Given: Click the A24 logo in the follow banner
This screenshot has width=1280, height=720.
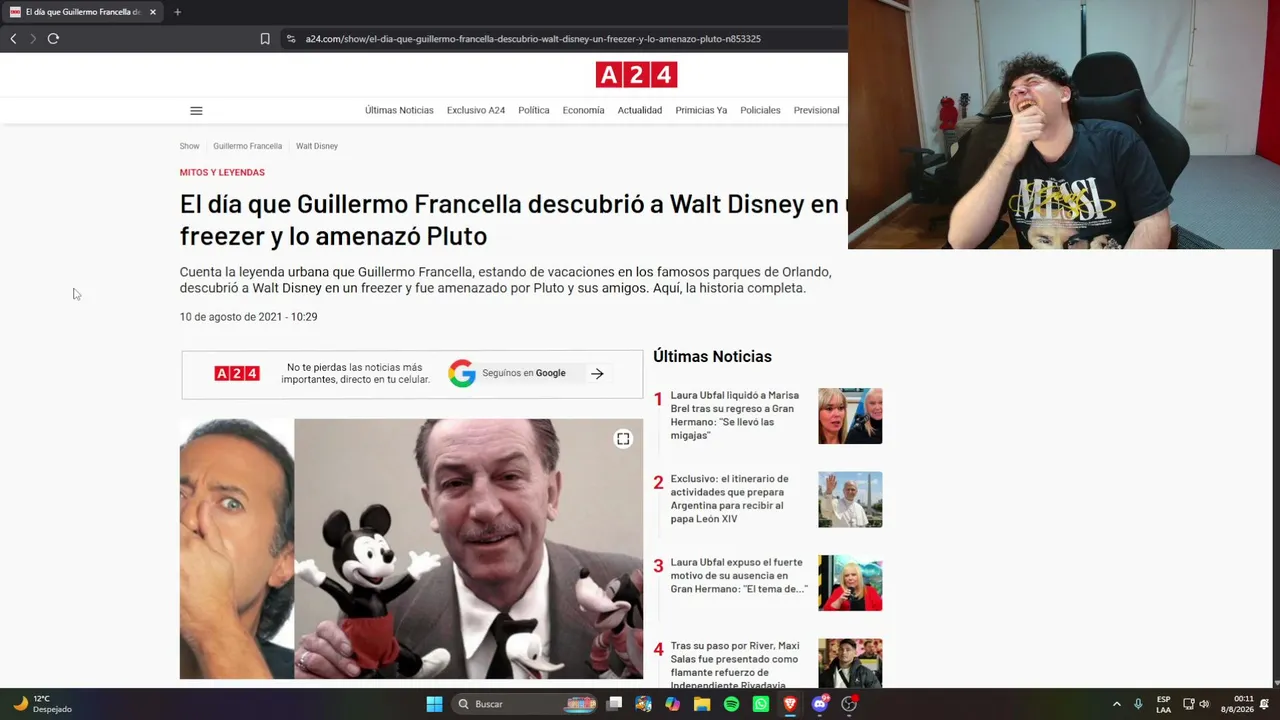Looking at the screenshot, I should pos(237,374).
